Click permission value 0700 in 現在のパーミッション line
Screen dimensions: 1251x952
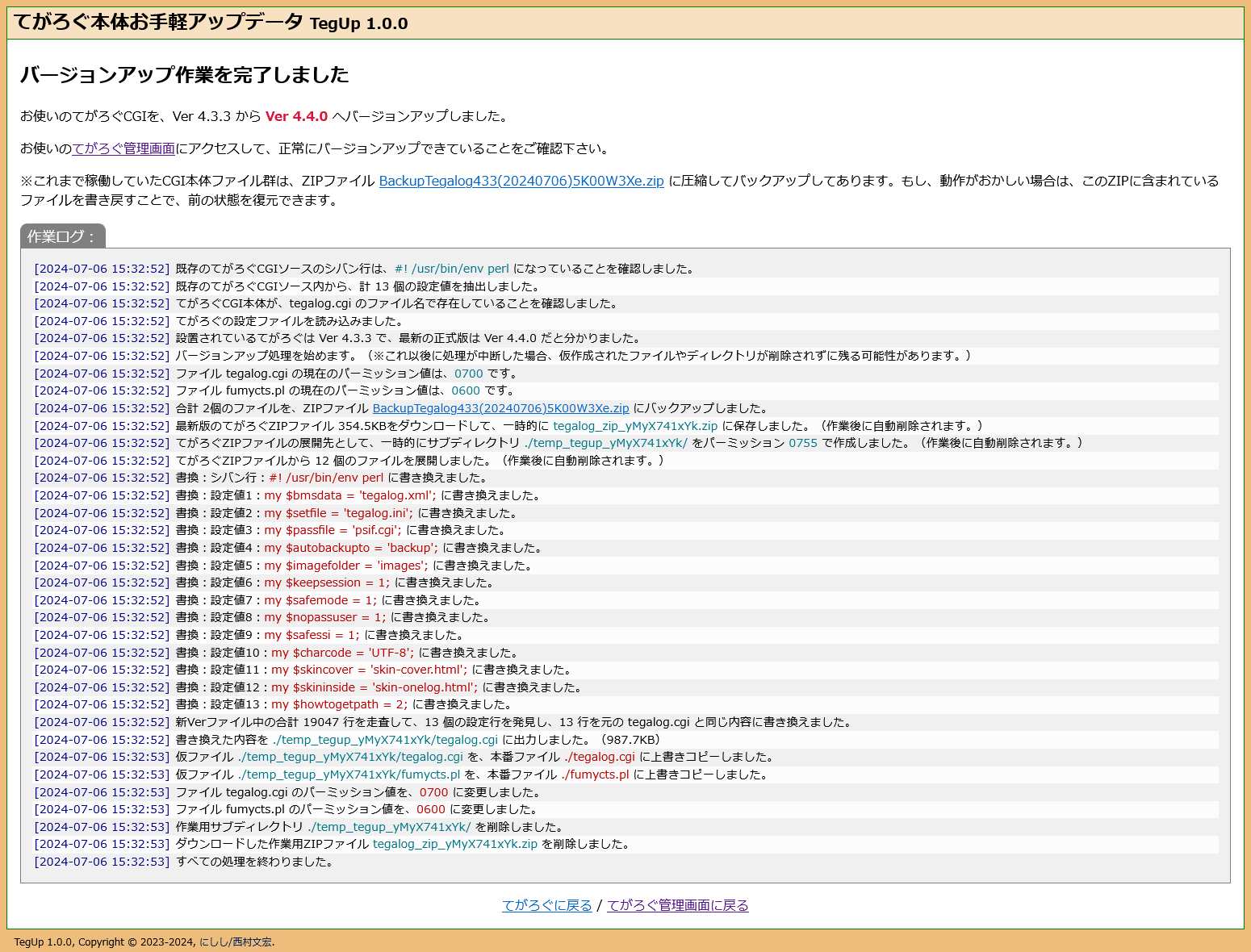click(469, 374)
